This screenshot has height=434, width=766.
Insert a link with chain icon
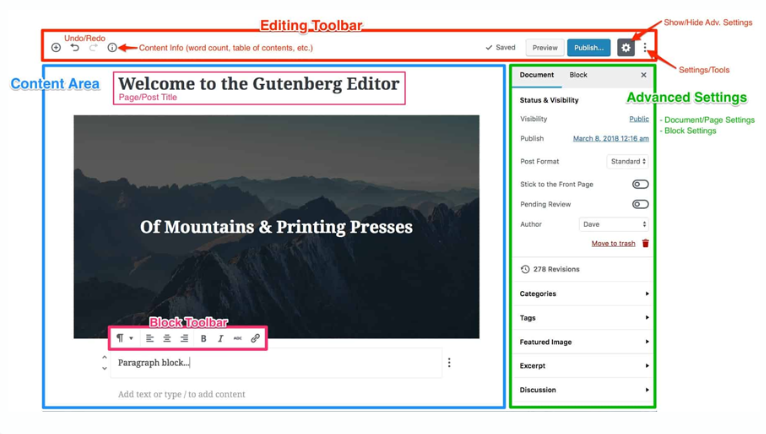click(255, 338)
